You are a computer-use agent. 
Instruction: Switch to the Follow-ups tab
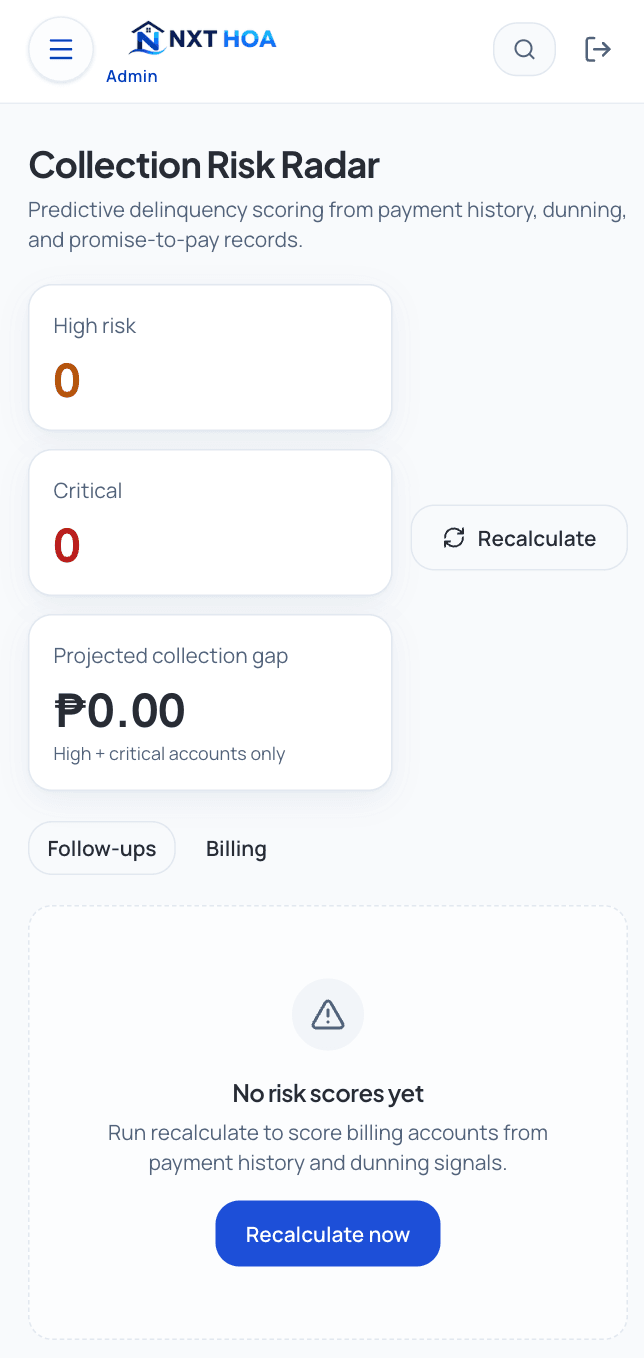tap(102, 848)
